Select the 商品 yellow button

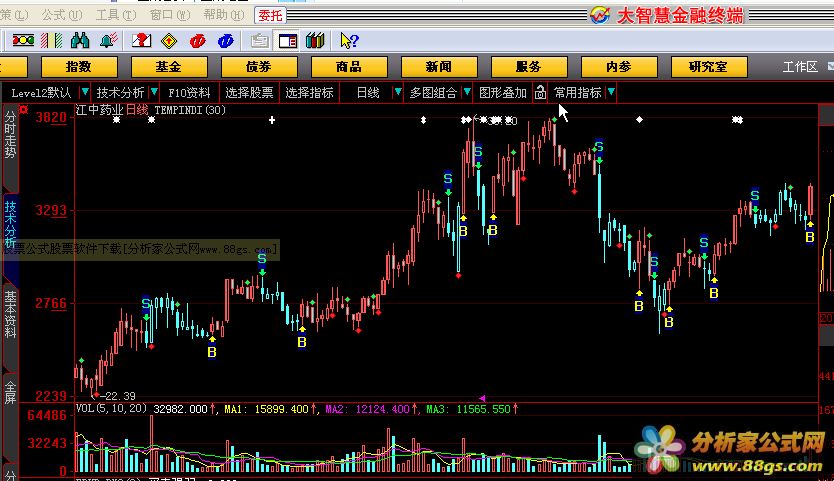coord(349,67)
